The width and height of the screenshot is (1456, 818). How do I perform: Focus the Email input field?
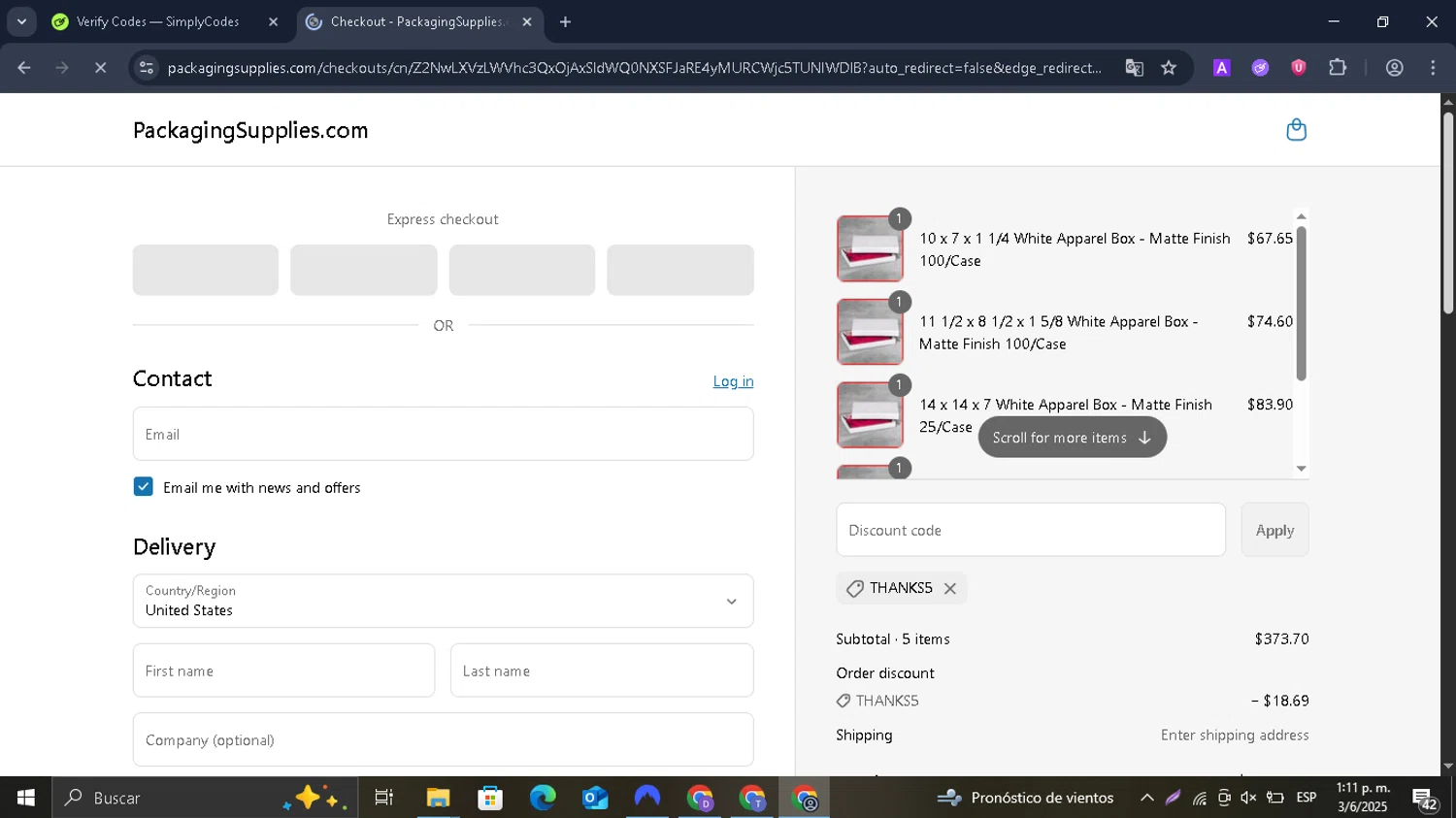[443, 434]
